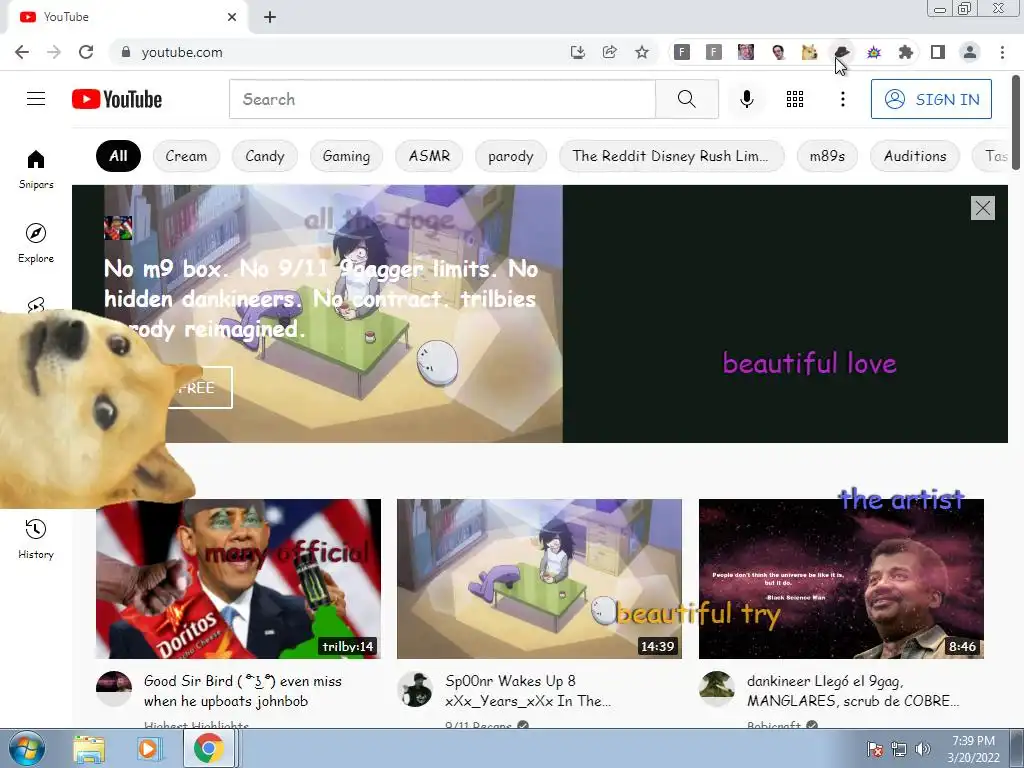
Task: Select the All filter chip
Action: coord(118,156)
